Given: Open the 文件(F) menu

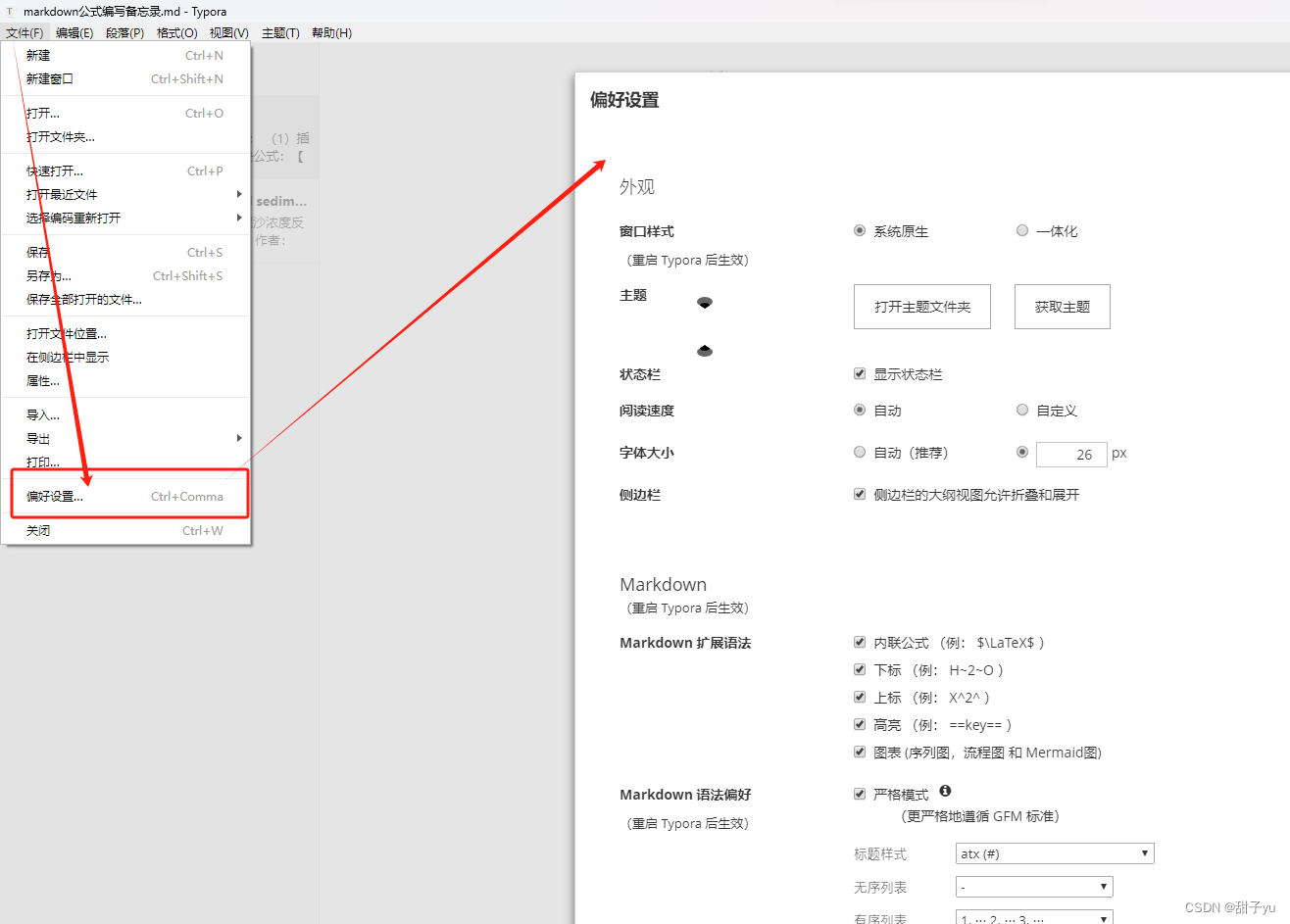Looking at the screenshot, I should pyautogui.click(x=25, y=32).
